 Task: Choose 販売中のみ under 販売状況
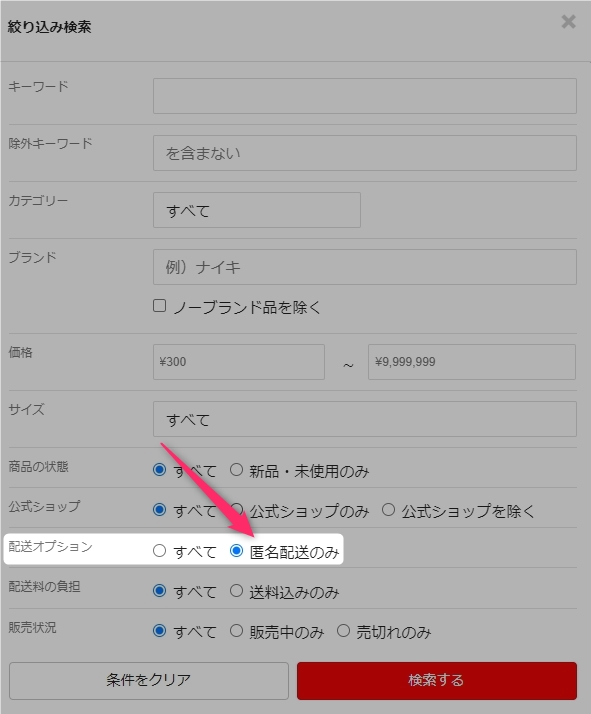point(236,631)
